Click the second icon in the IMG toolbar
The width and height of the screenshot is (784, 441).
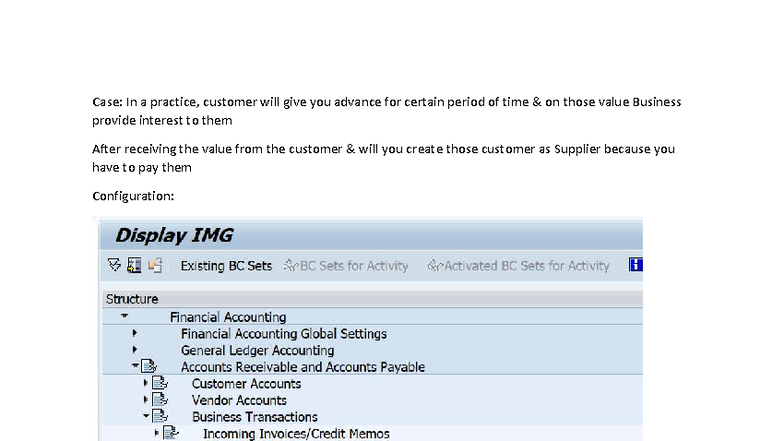134,266
